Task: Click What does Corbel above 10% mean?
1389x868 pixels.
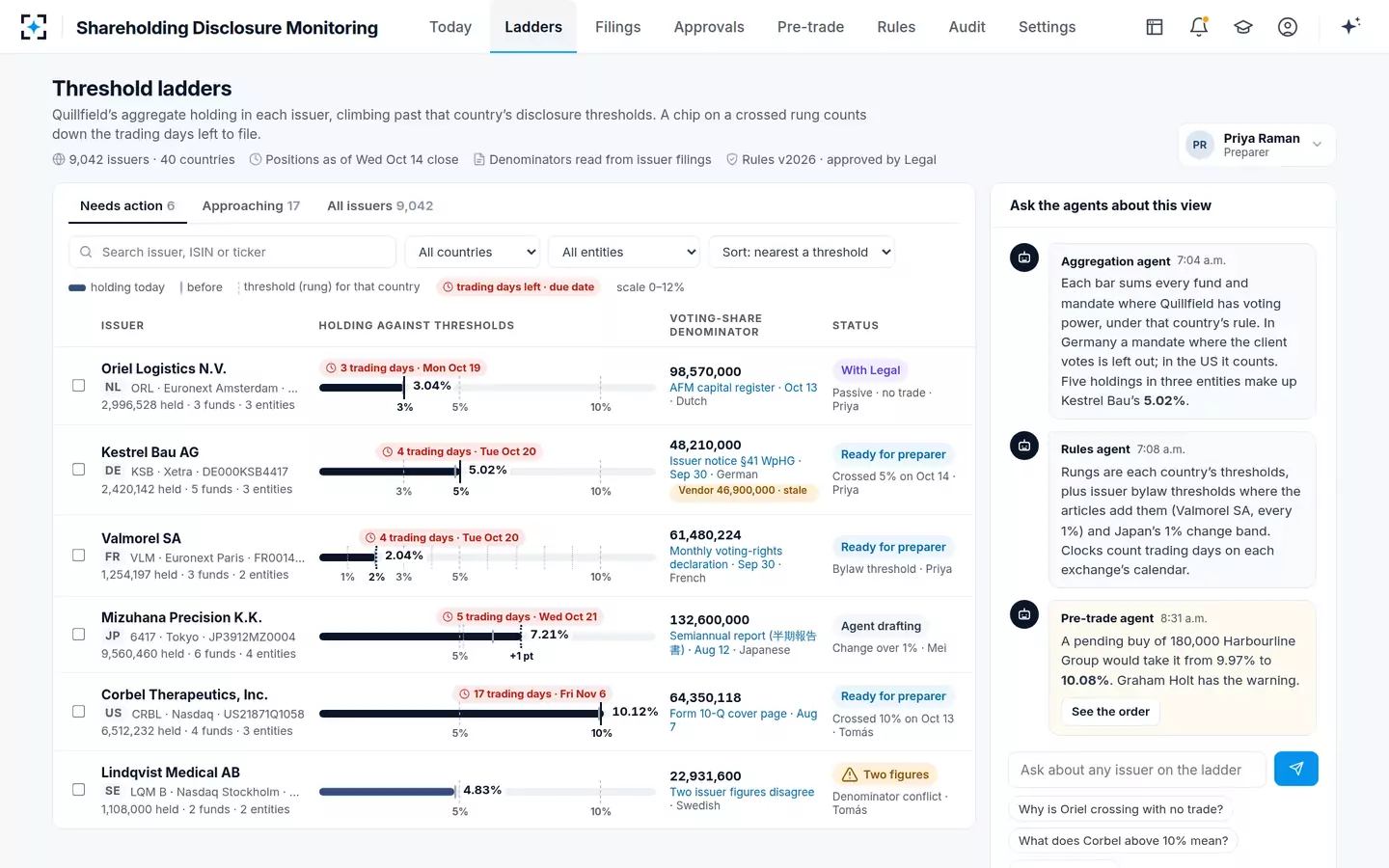Action: pos(1123,841)
